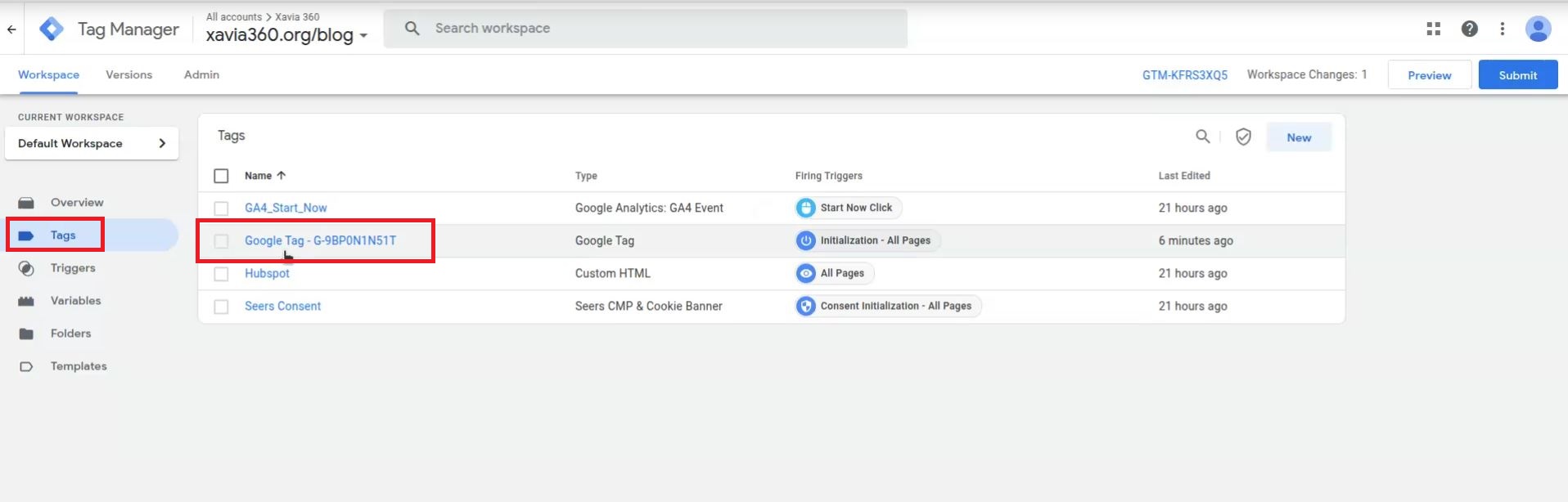Click the GTM-KFRS3XQ5 container ID link
This screenshot has width=1568, height=502.
1185,74
